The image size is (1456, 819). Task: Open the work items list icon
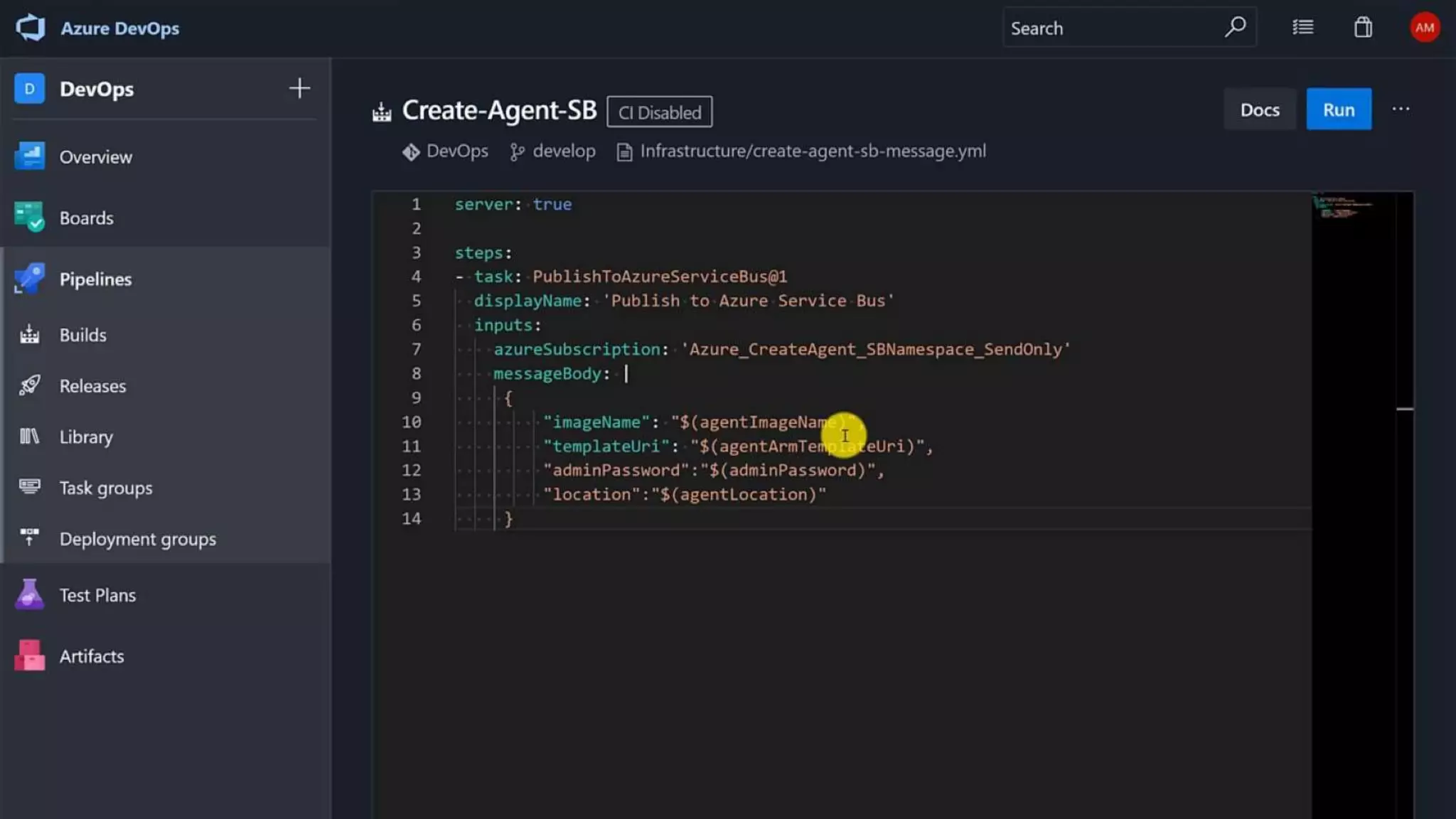pos(1302,28)
